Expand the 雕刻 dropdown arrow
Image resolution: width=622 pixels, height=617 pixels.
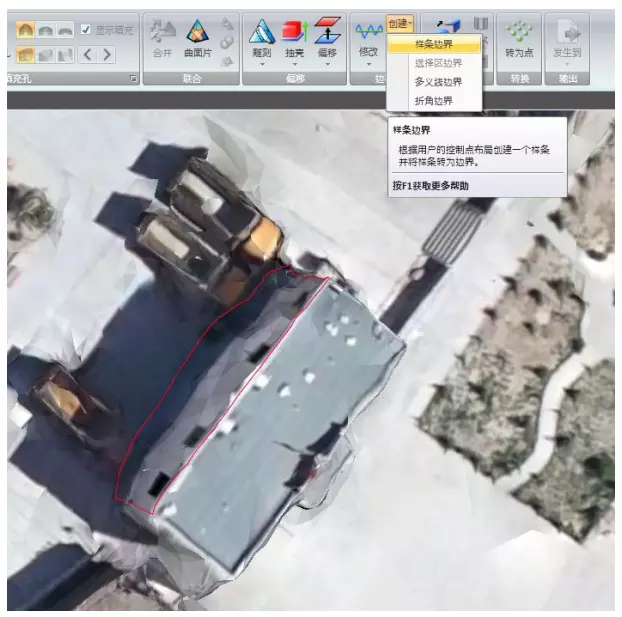(x=261, y=64)
